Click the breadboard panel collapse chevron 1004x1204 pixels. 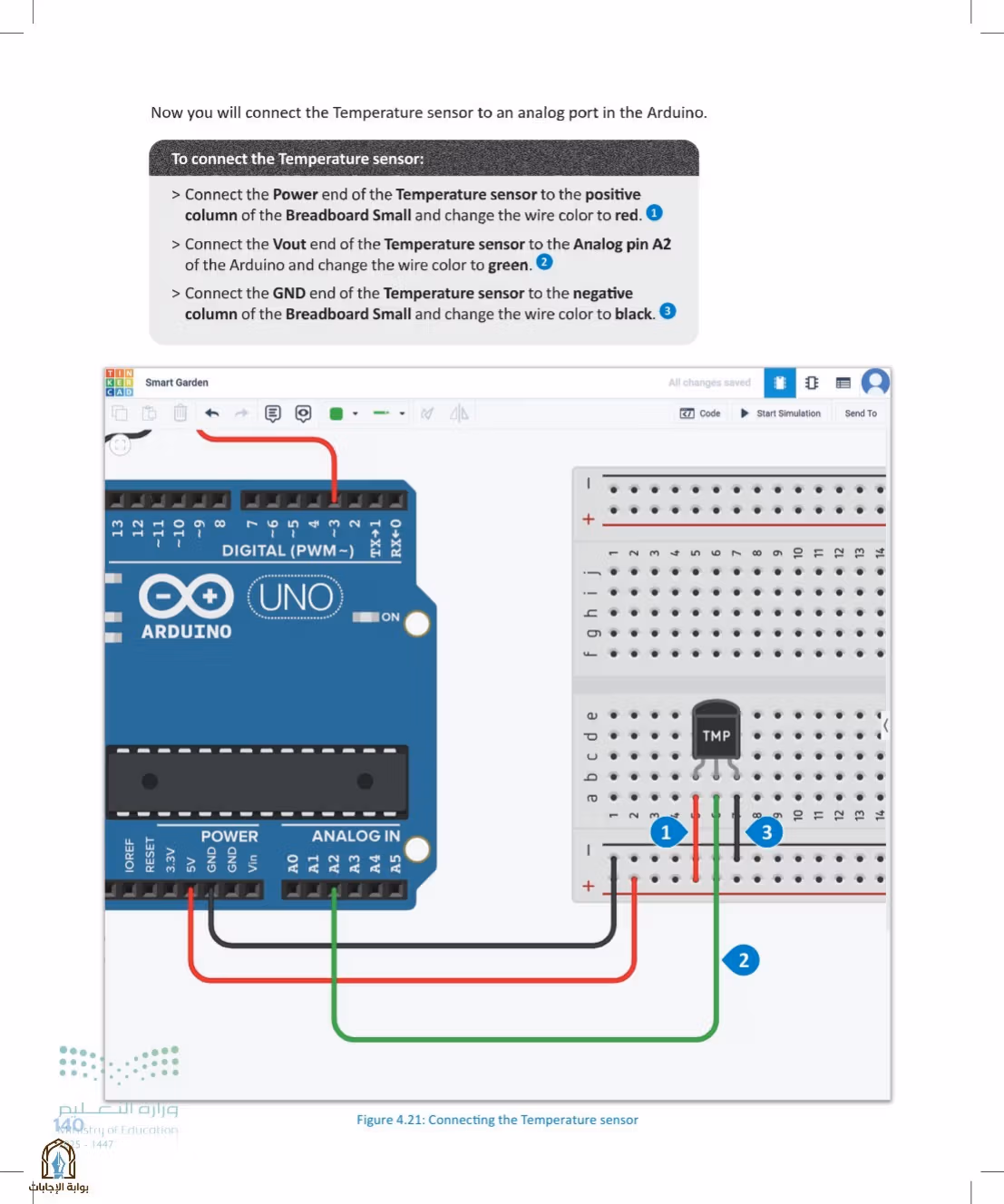(884, 725)
